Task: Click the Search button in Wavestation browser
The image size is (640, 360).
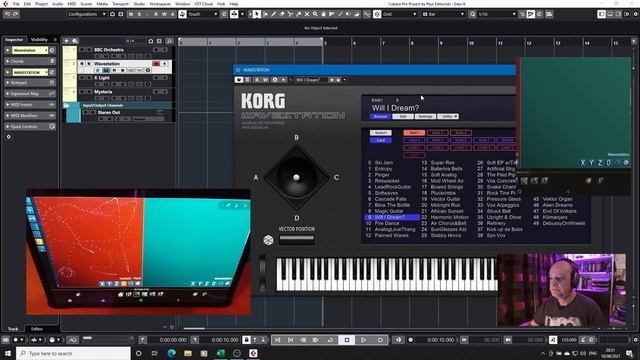Action: [x=380, y=133]
